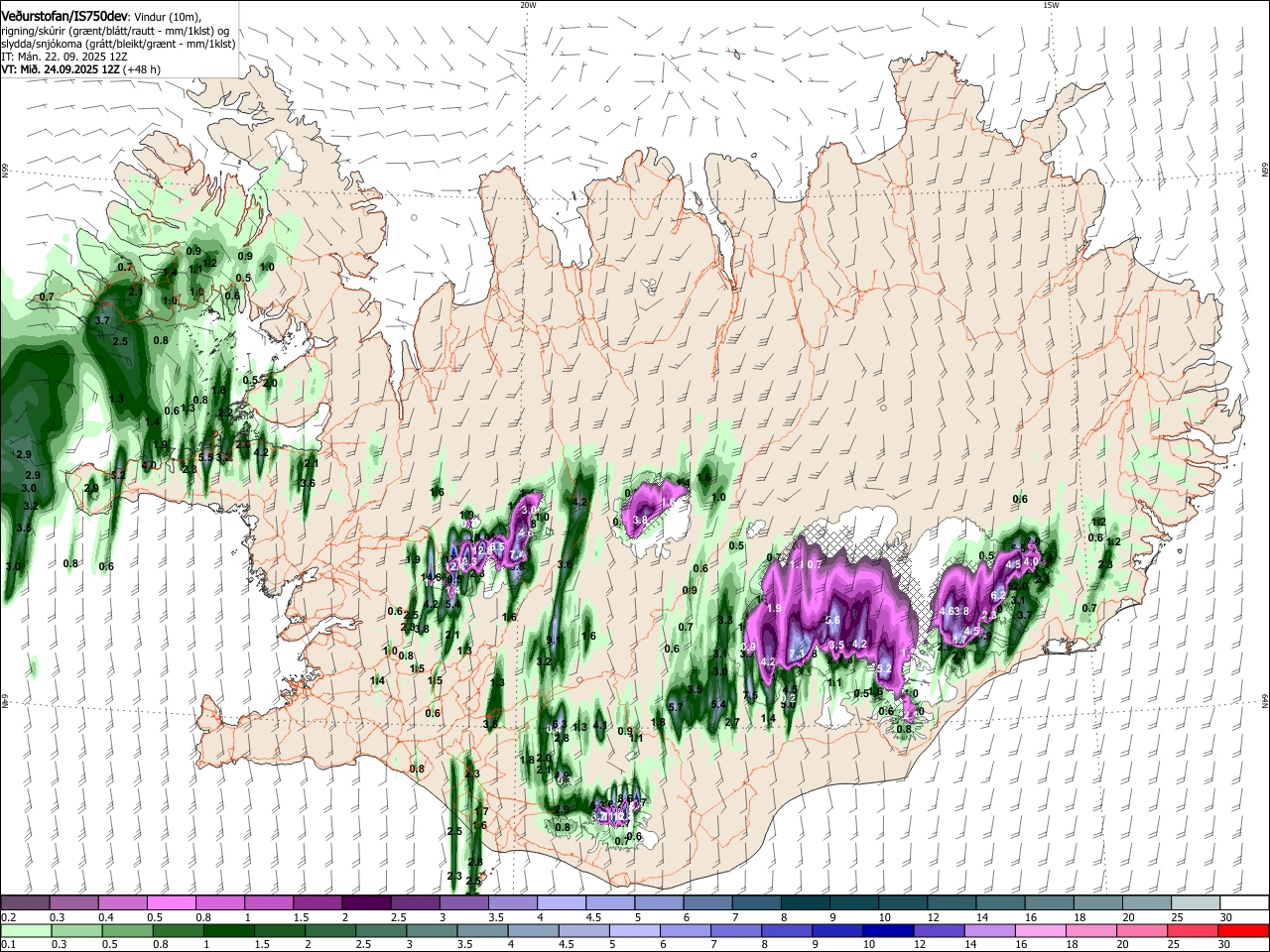Select the upper legend swatch between 0.3 and 0.4
The image size is (1270, 952).
(x=73, y=903)
